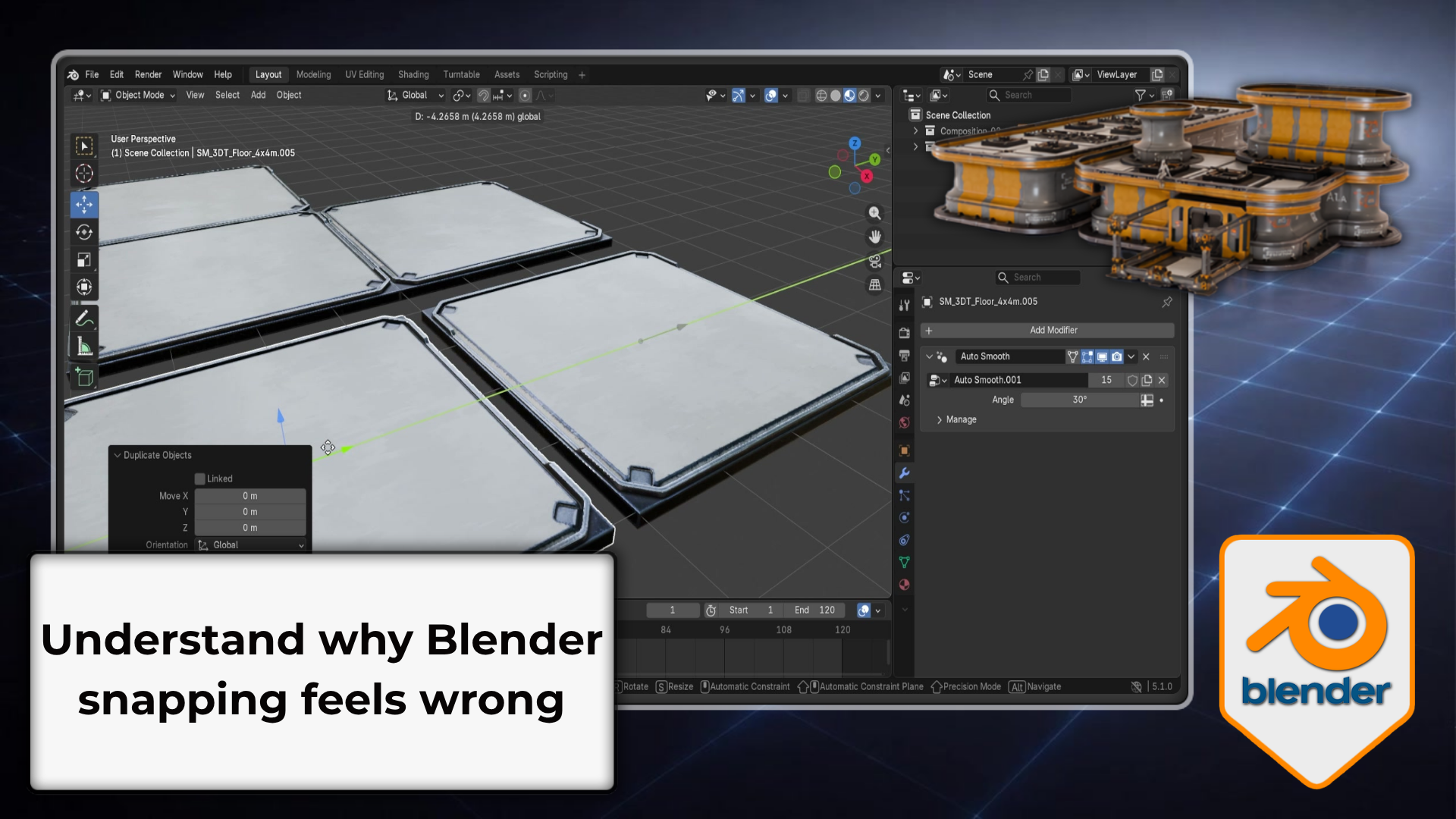
Task: Select the Transform tool
Action: click(x=84, y=287)
